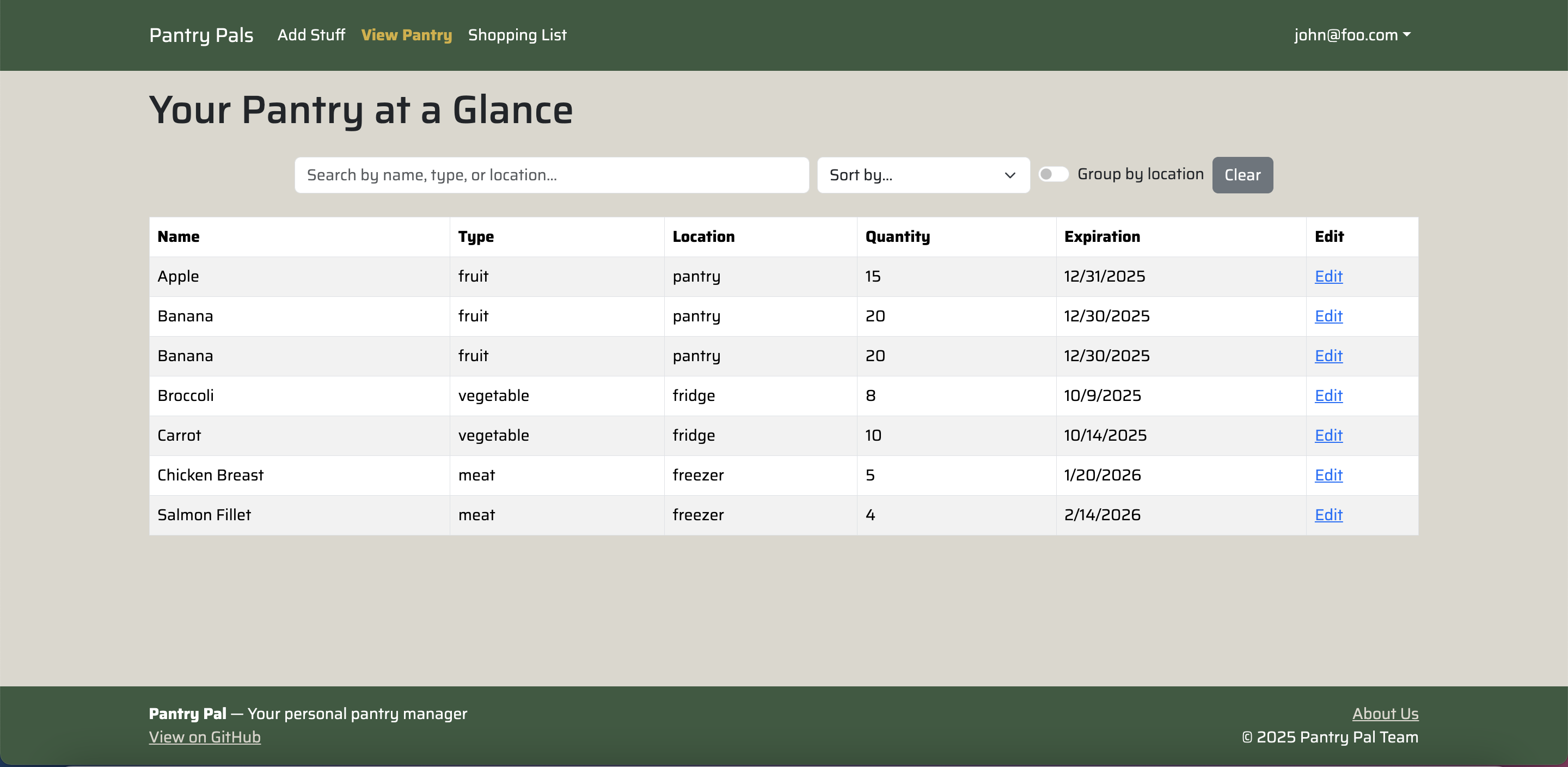Open the View on GitHub link
The image size is (1568, 767).
(205, 737)
